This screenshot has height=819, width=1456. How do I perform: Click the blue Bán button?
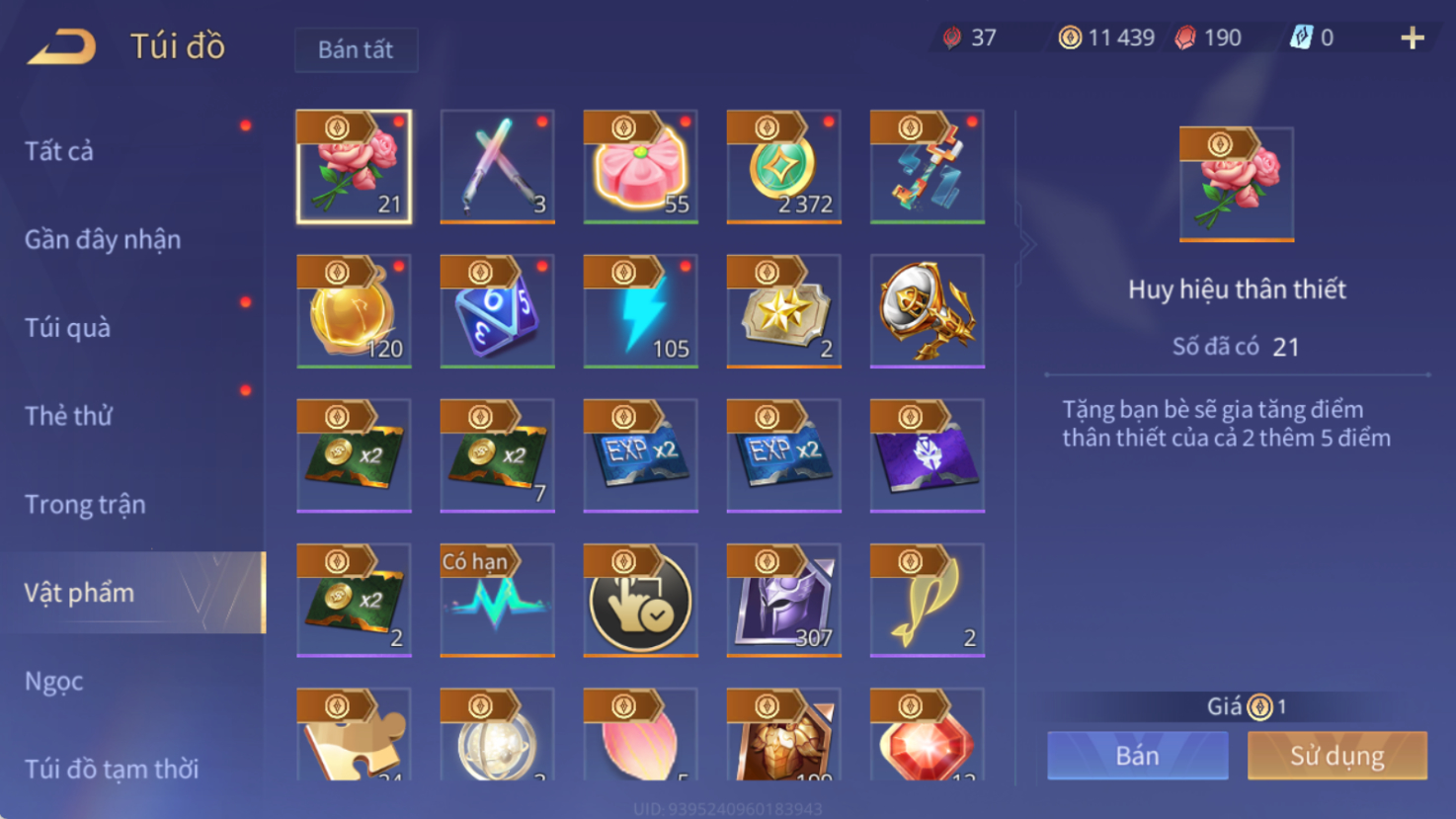pos(1138,756)
